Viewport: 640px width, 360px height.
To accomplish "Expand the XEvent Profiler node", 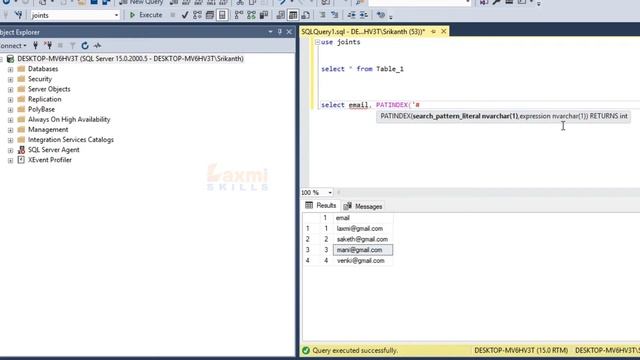I will tap(11, 160).
